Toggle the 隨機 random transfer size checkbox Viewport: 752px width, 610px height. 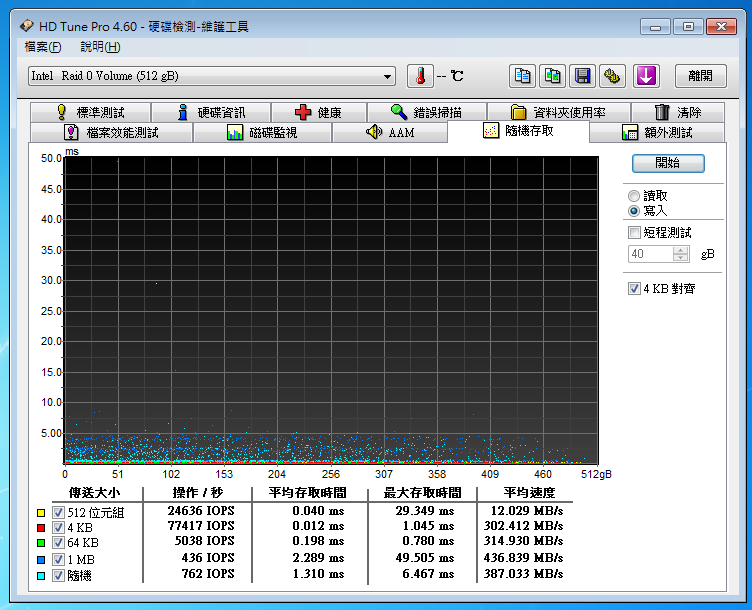[59, 575]
